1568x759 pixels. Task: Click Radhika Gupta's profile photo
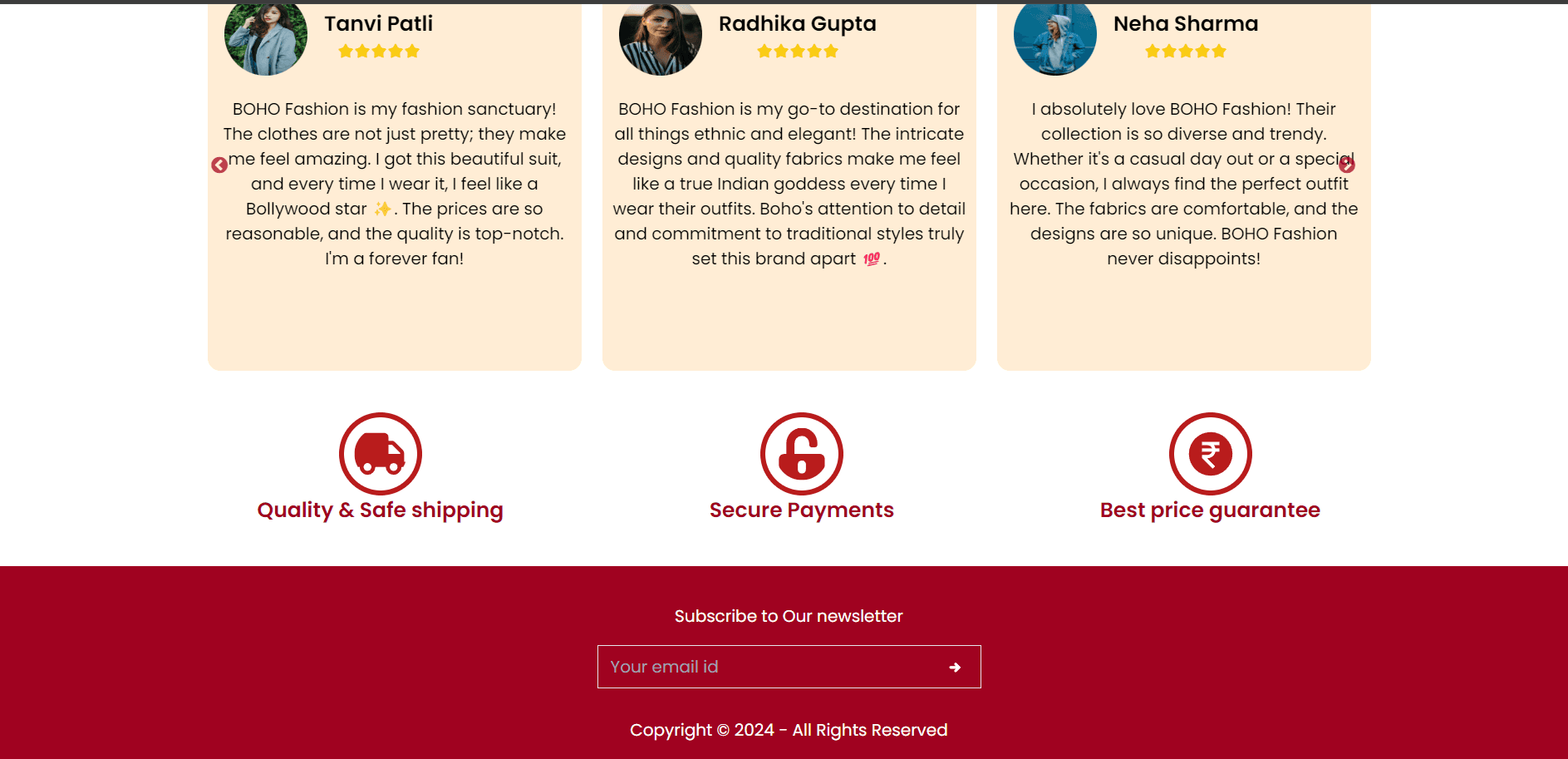(661, 37)
